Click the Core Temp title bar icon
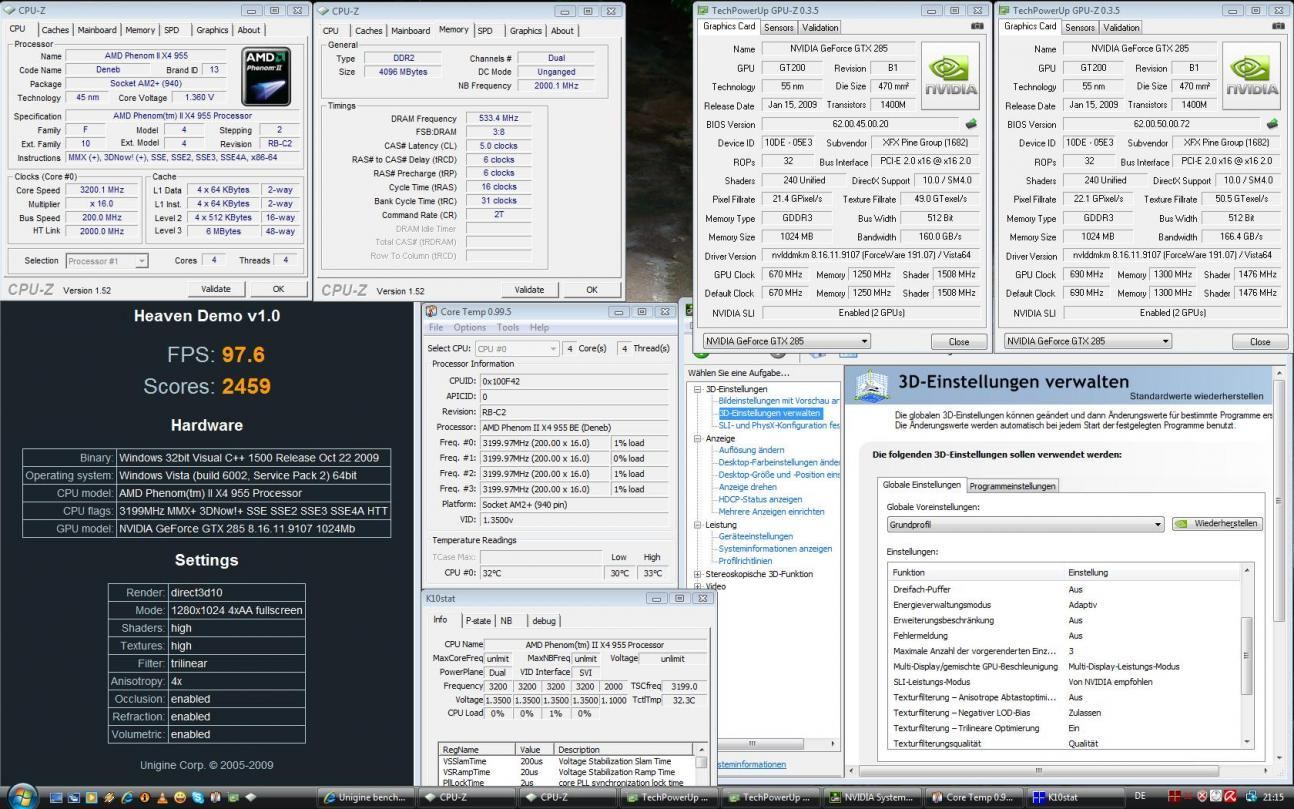The image size is (1294, 809). [x=431, y=311]
